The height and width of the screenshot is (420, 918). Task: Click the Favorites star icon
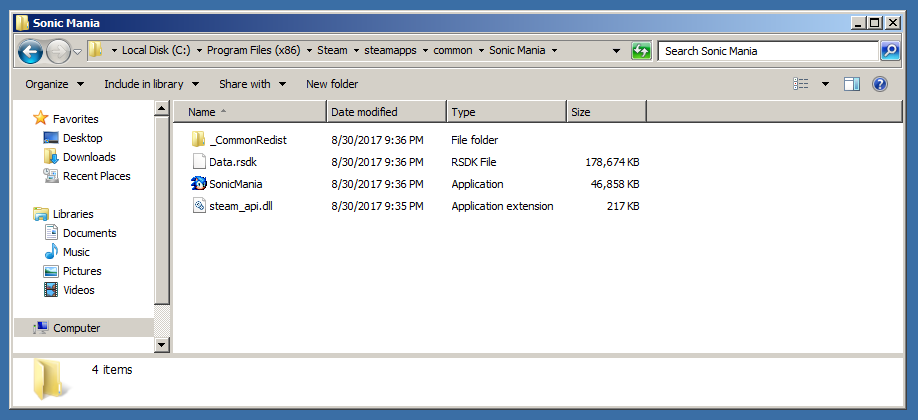coord(40,118)
